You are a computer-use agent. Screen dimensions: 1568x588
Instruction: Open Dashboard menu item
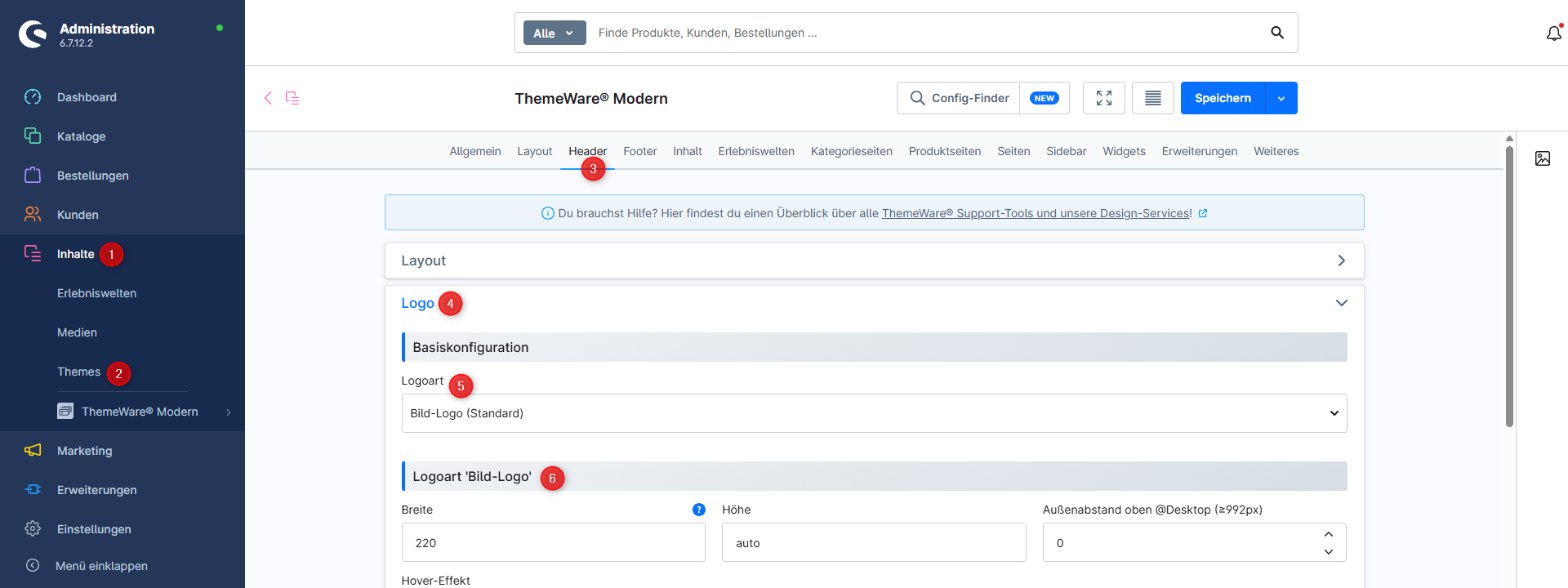(87, 97)
